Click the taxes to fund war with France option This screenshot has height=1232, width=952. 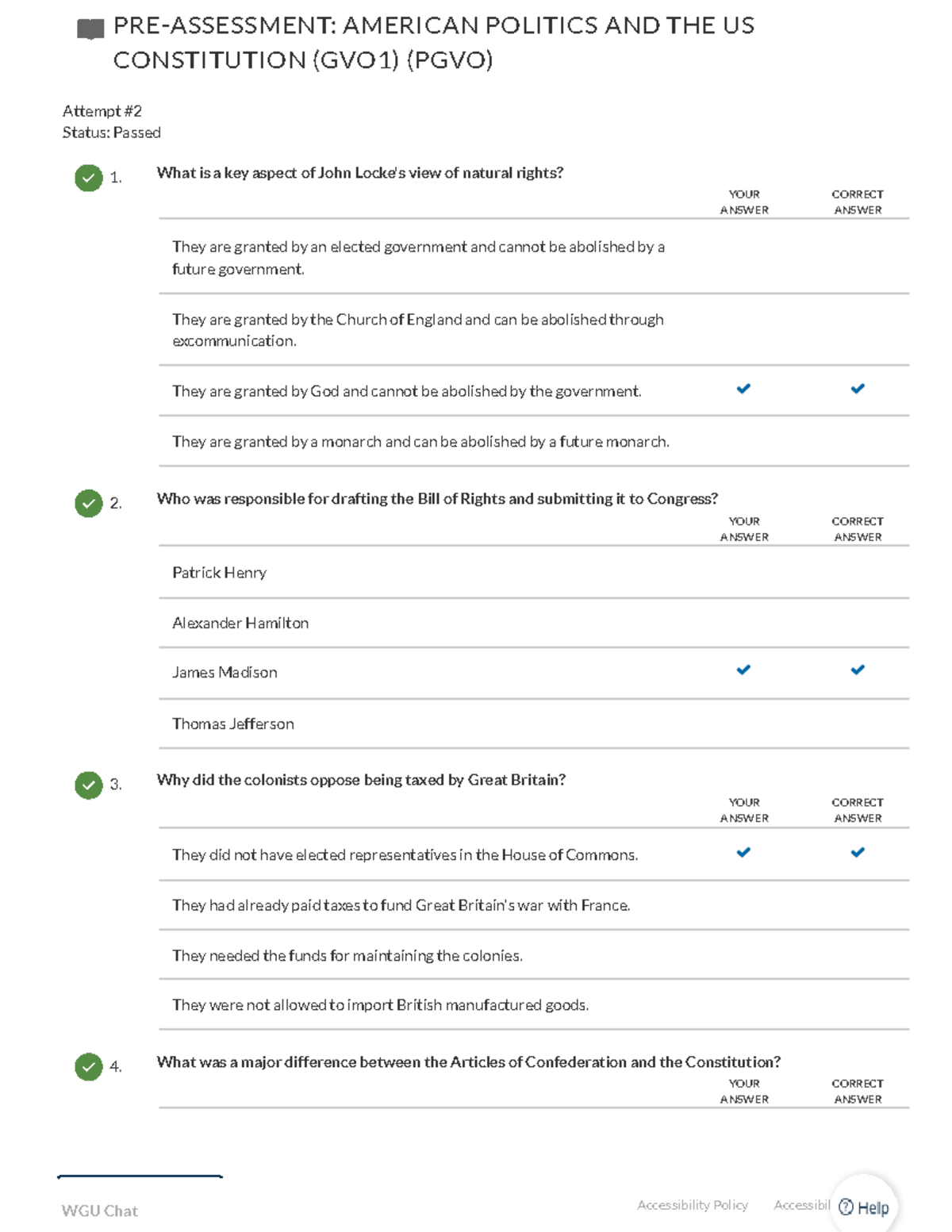(401, 905)
